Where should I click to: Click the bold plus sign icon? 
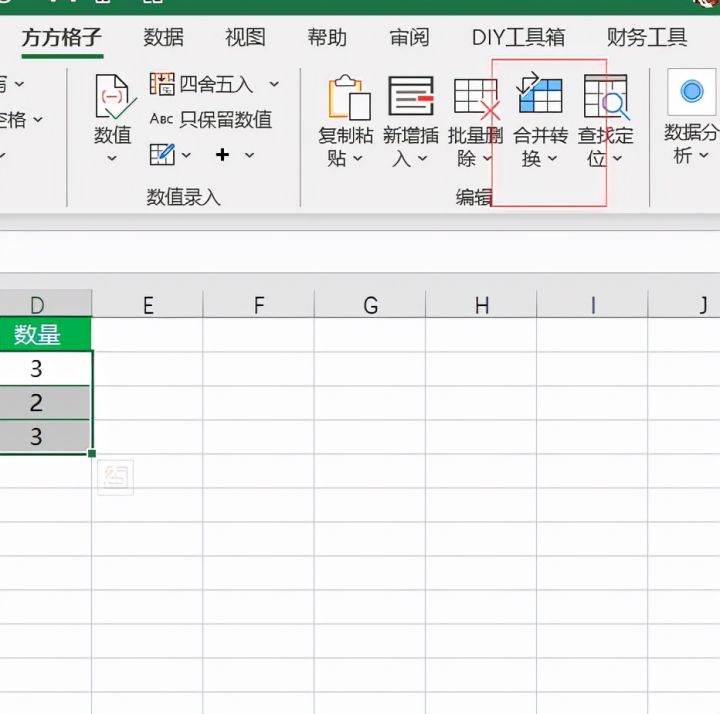[x=222, y=155]
